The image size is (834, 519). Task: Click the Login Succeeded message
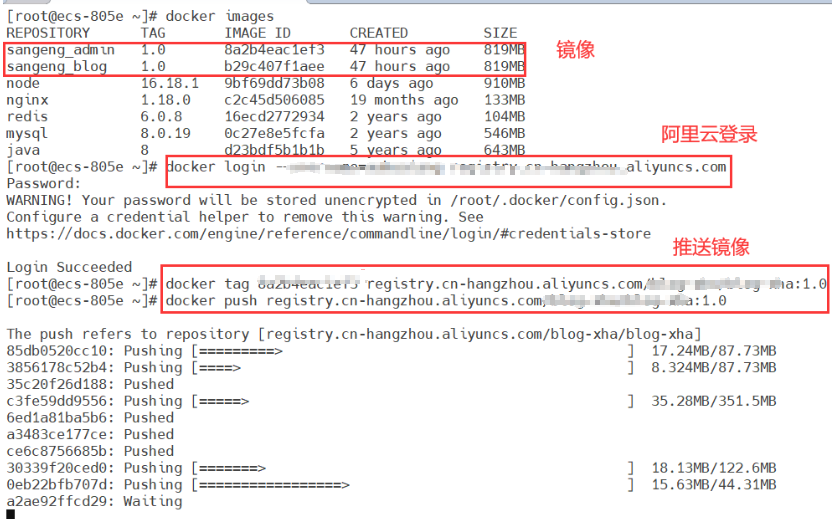point(69,267)
